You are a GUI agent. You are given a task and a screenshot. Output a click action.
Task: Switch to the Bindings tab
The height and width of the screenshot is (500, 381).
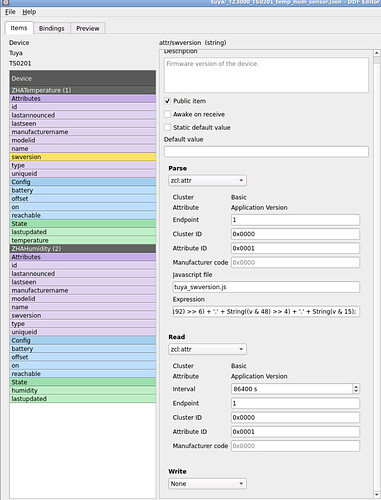pyautogui.click(x=51, y=28)
